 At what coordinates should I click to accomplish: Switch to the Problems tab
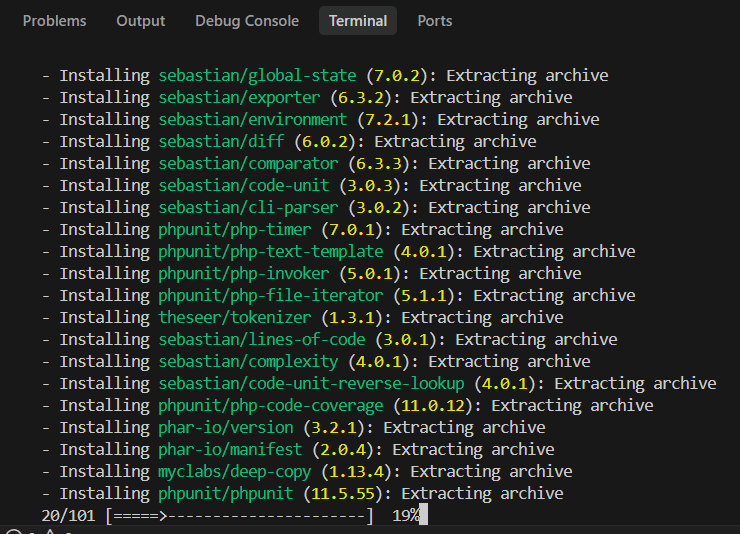[x=54, y=21]
